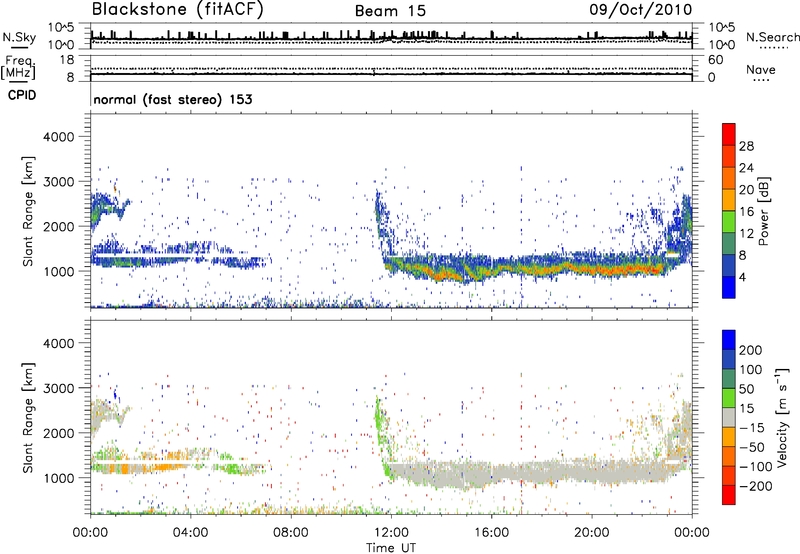800x554 pixels.
Task: Click the '08:00' time tick label
Action: pyautogui.click(x=291, y=533)
